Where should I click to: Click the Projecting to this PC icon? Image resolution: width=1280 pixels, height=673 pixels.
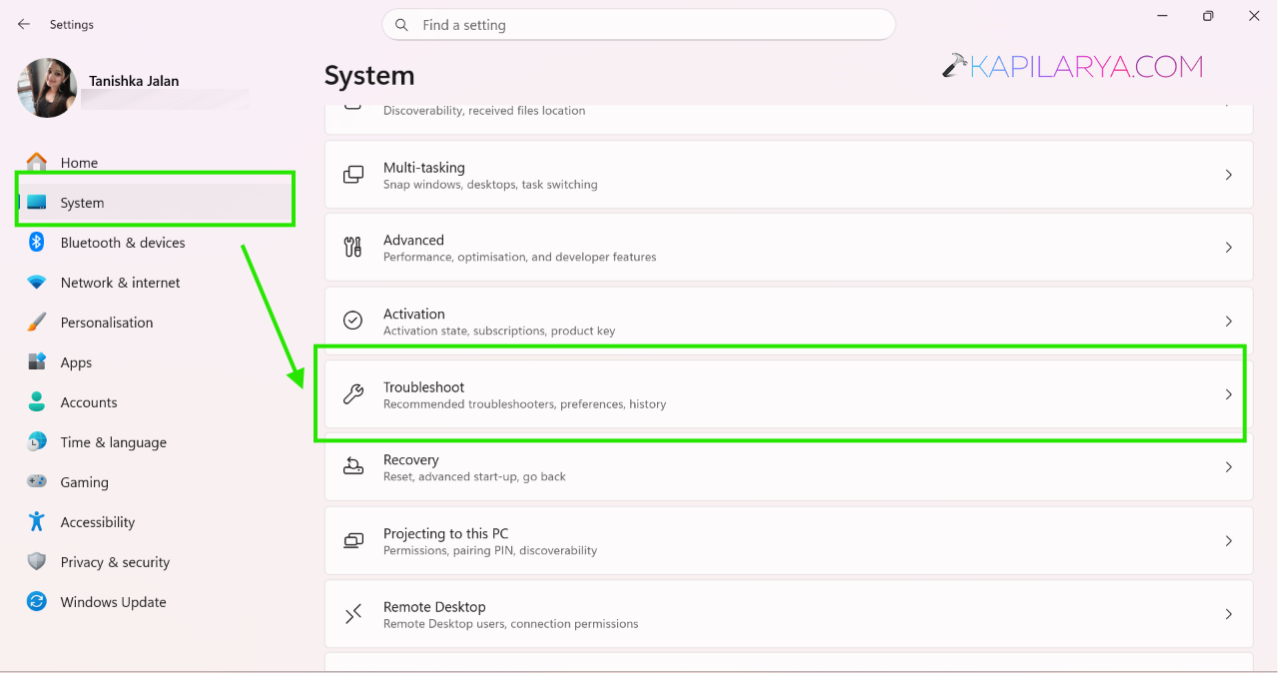tap(353, 541)
